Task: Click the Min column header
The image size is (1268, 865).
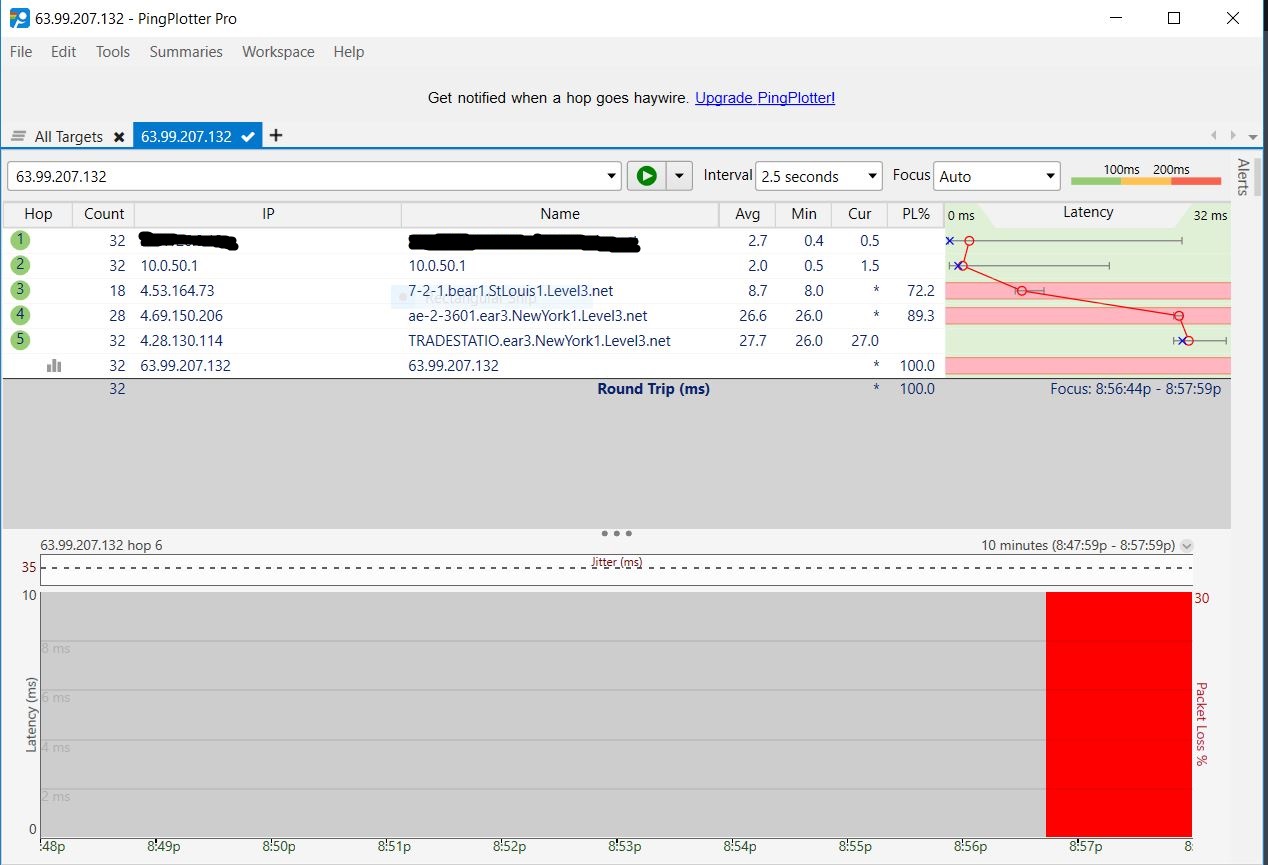Action: click(x=803, y=214)
